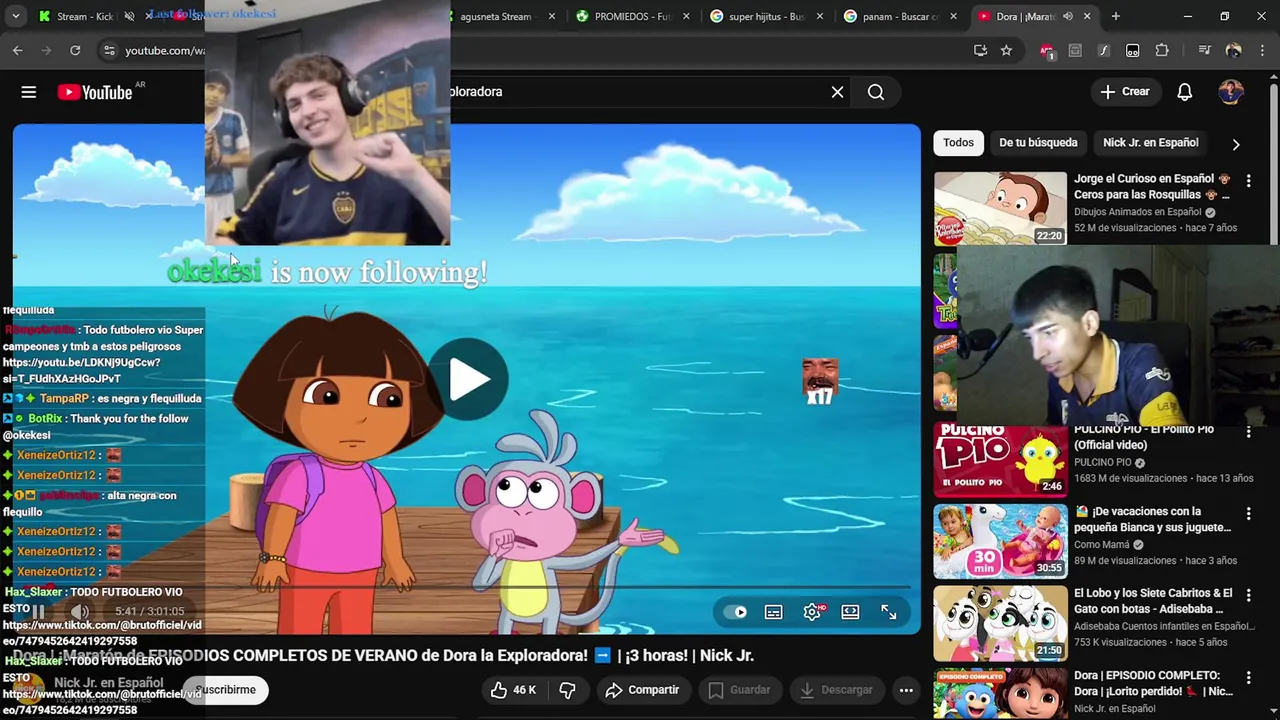Image resolution: width=1280 pixels, height=720 pixels.
Task: Go back with the browser back arrow
Action: (x=18, y=50)
